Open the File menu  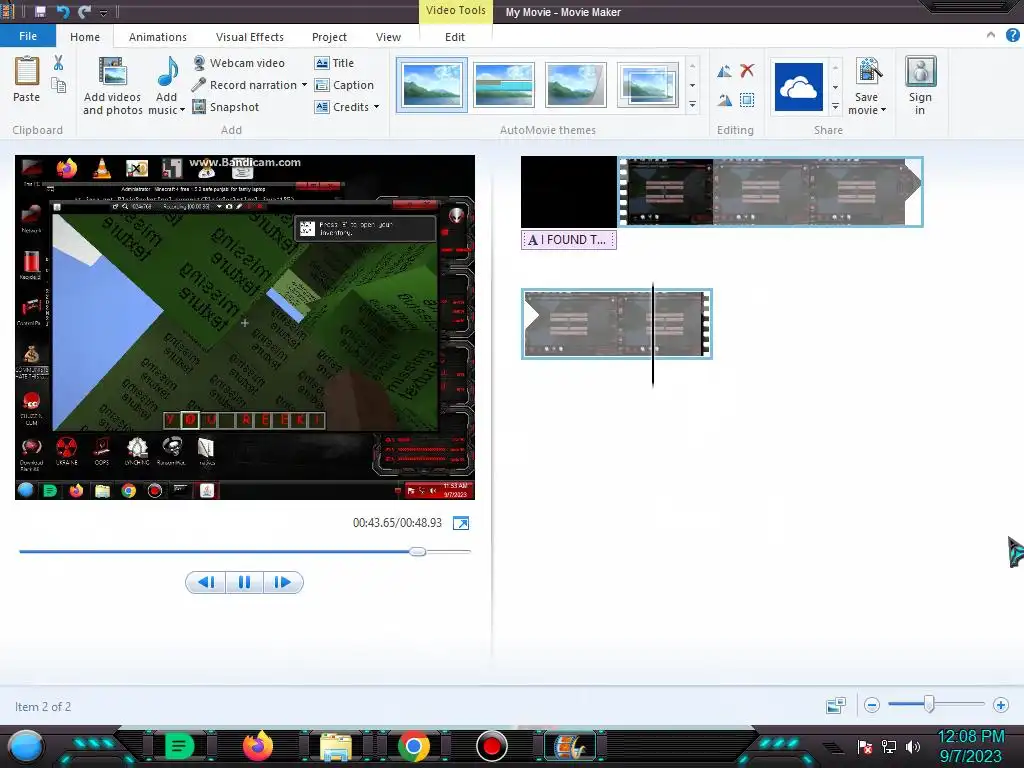pyautogui.click(x=28, y=36)
